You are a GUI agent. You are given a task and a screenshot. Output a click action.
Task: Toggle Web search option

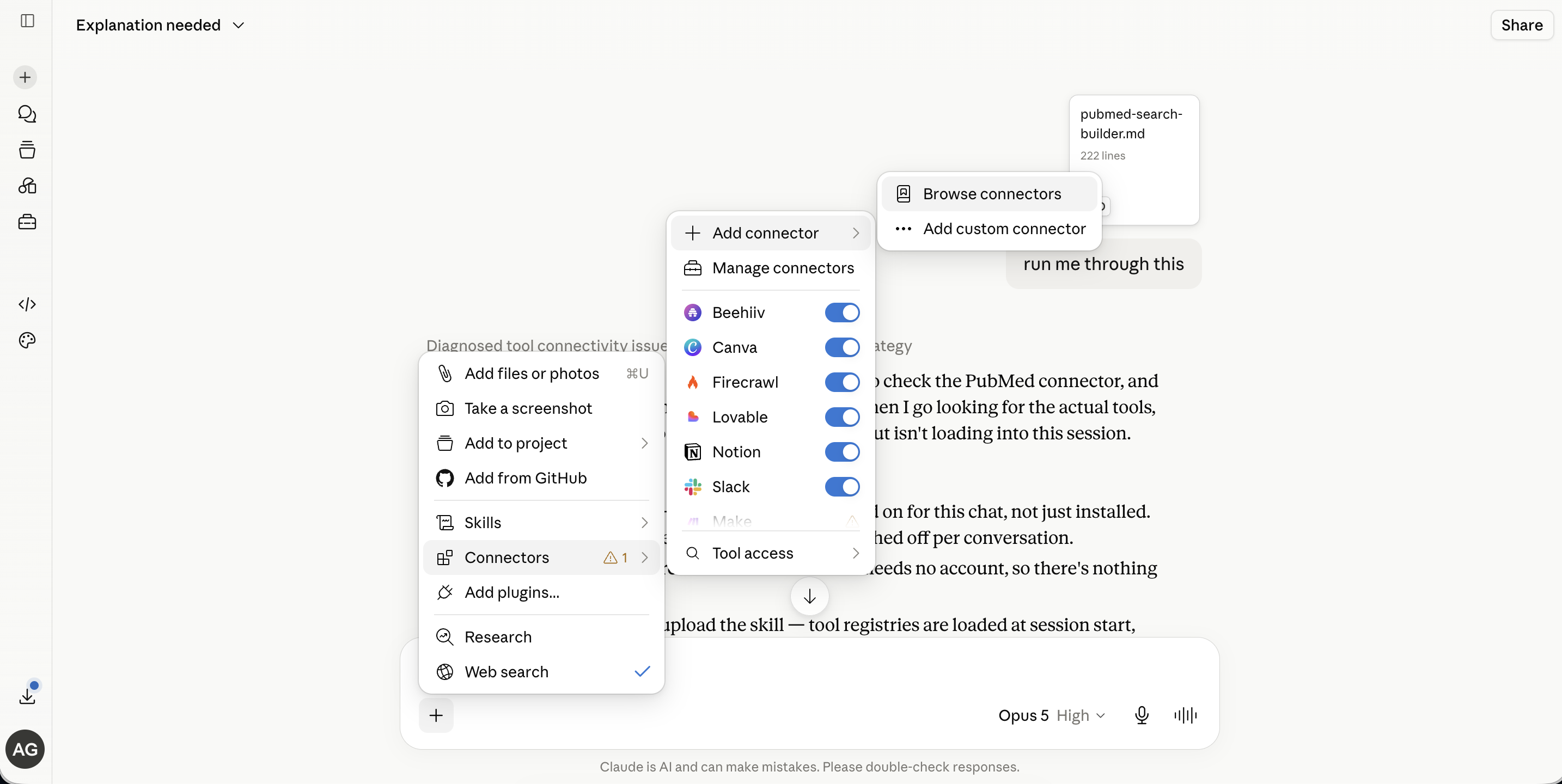[541, 672]
